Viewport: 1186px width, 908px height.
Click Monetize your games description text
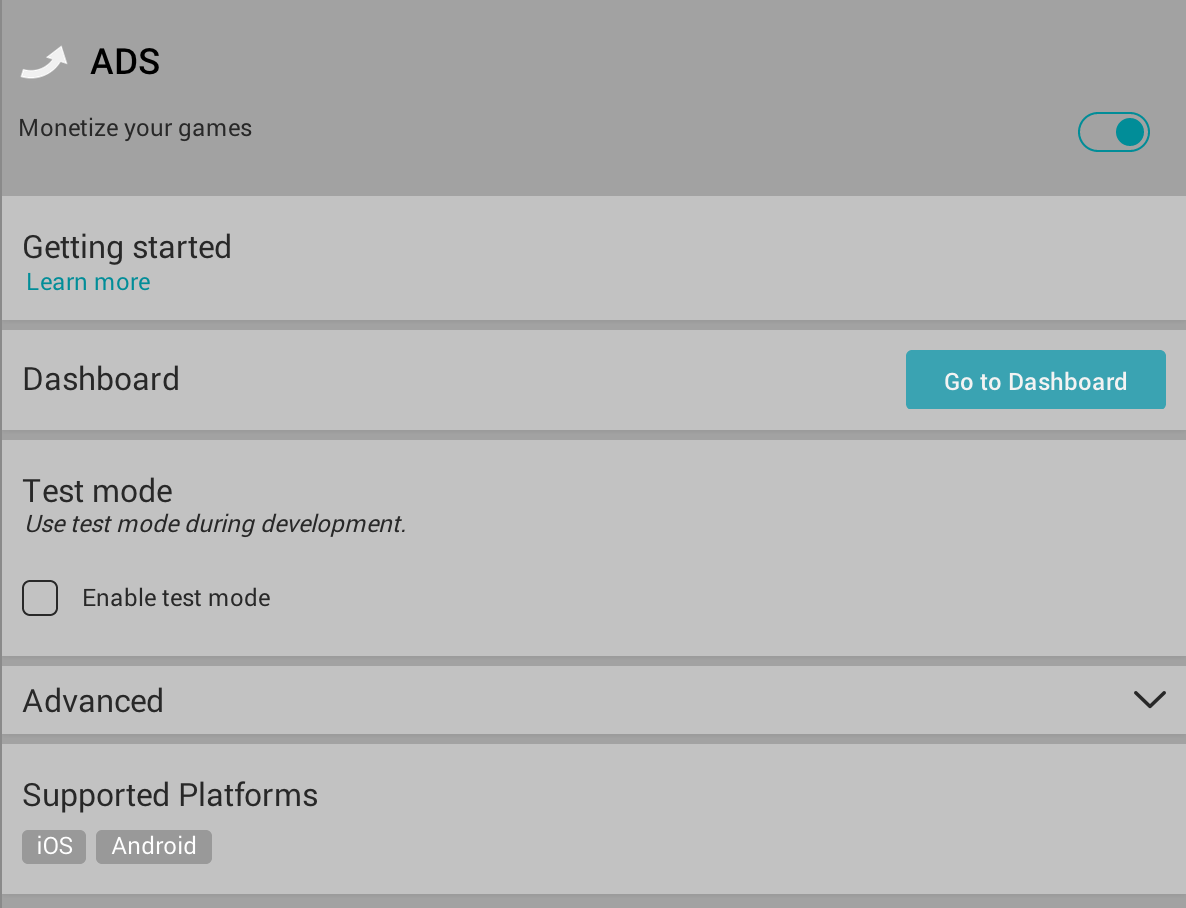(x=135, y=128)
